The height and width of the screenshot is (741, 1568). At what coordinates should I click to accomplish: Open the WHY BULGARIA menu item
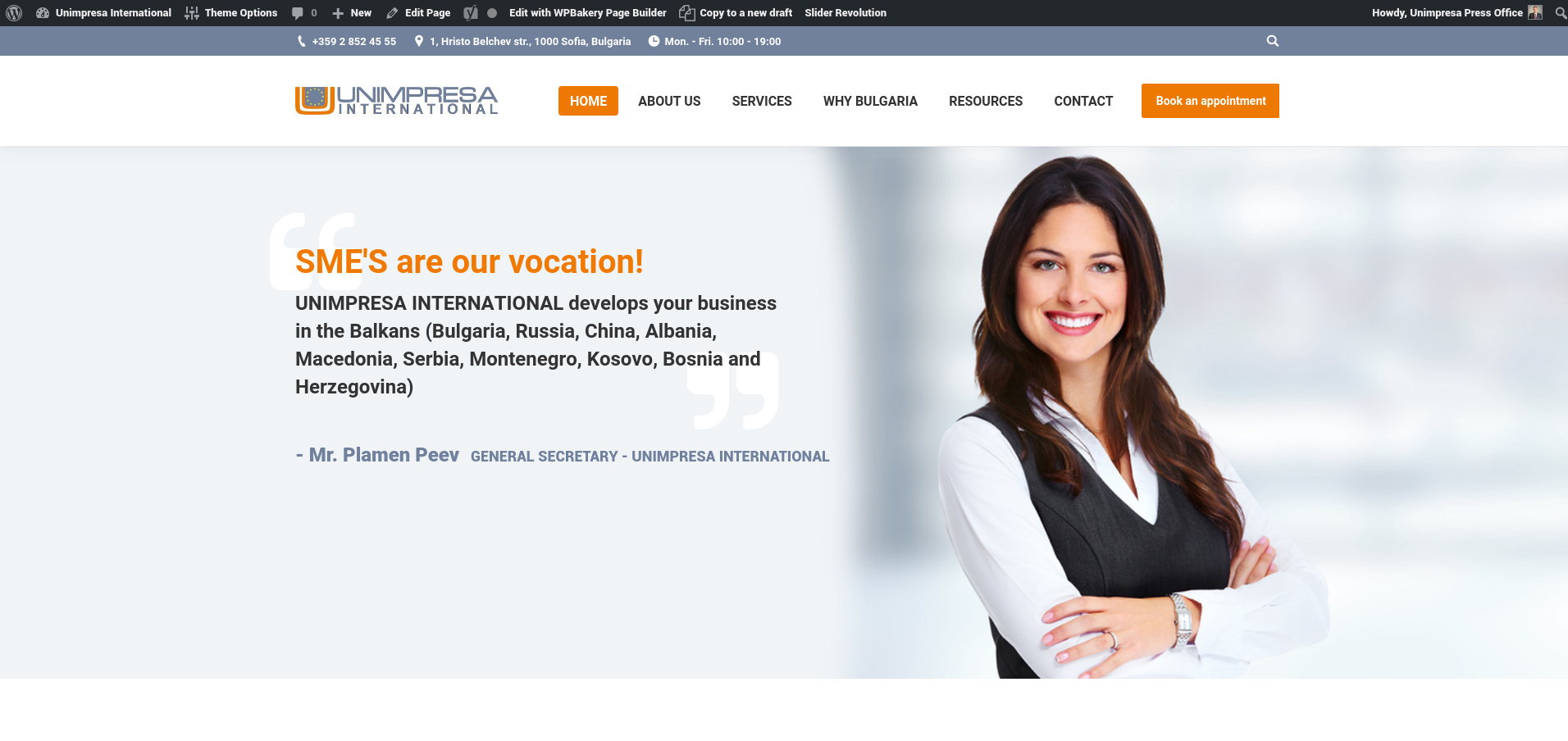(870, 101)
